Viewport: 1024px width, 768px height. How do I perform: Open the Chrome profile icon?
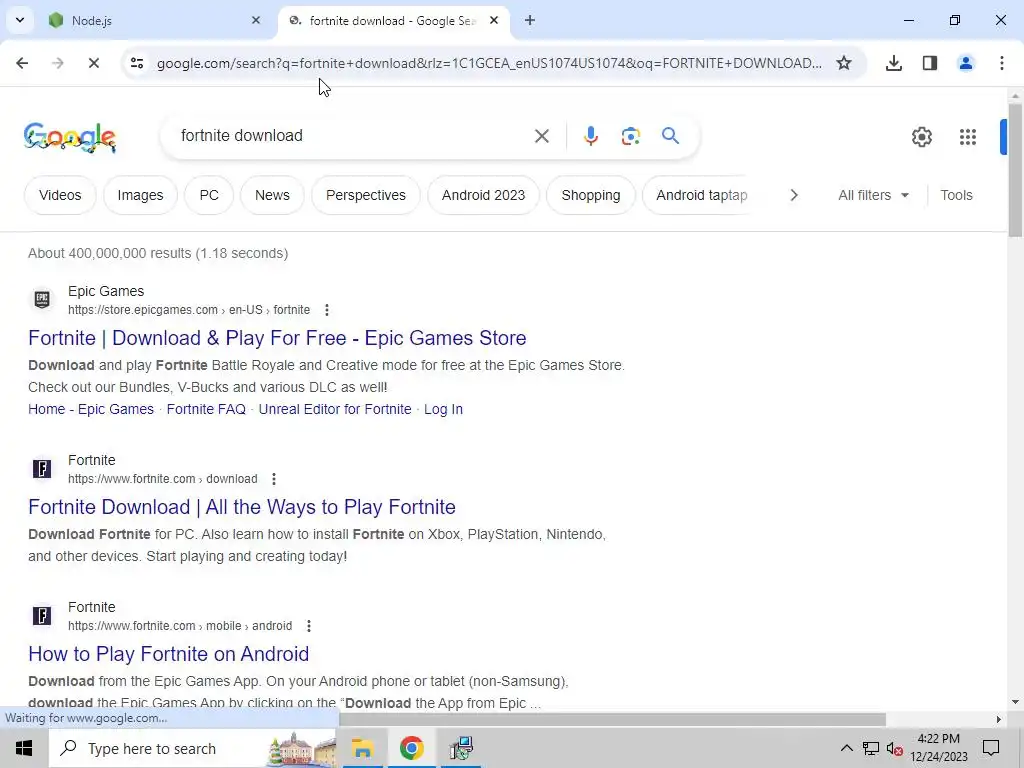coord(965,63)
